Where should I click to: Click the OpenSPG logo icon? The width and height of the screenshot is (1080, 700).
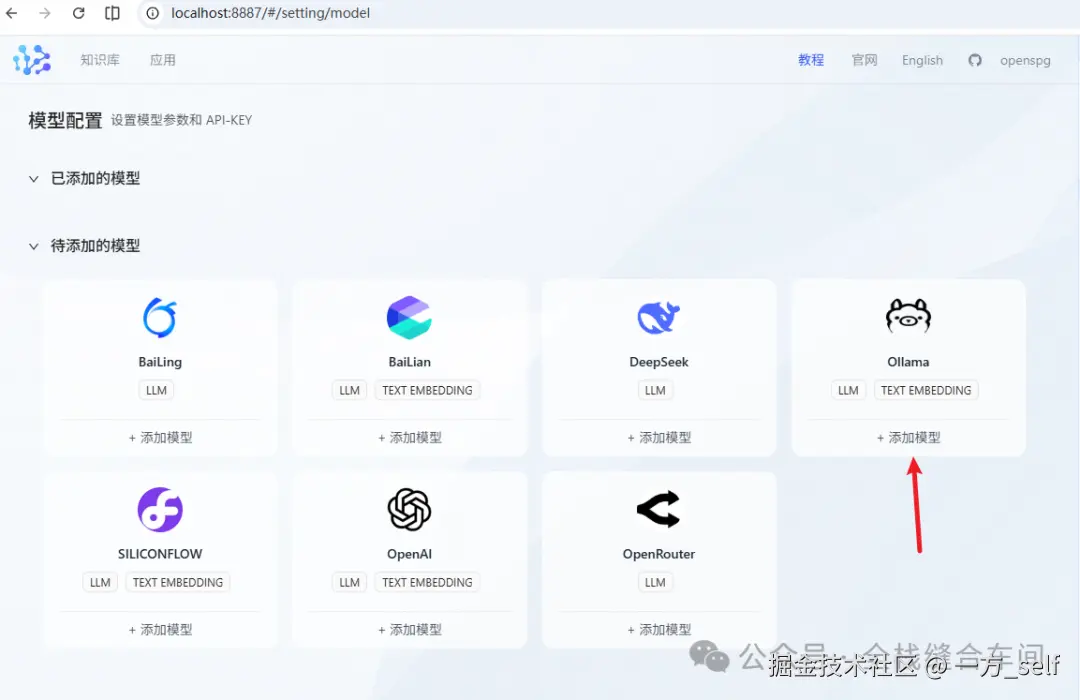(x=32, y=60)
